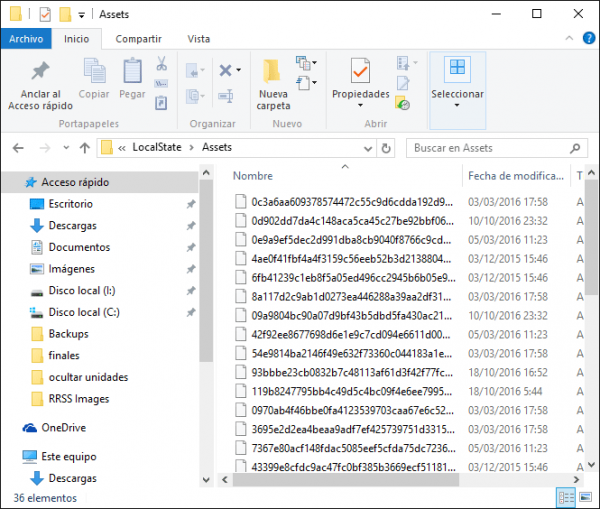Open the Quick Access Toolbar customize dropdown

[x=81, y=15]
